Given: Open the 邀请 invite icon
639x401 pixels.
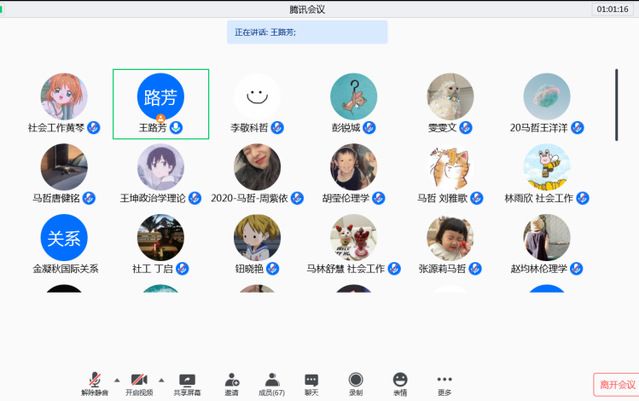Looking at the screenshot, I should [x=231, y=382].
